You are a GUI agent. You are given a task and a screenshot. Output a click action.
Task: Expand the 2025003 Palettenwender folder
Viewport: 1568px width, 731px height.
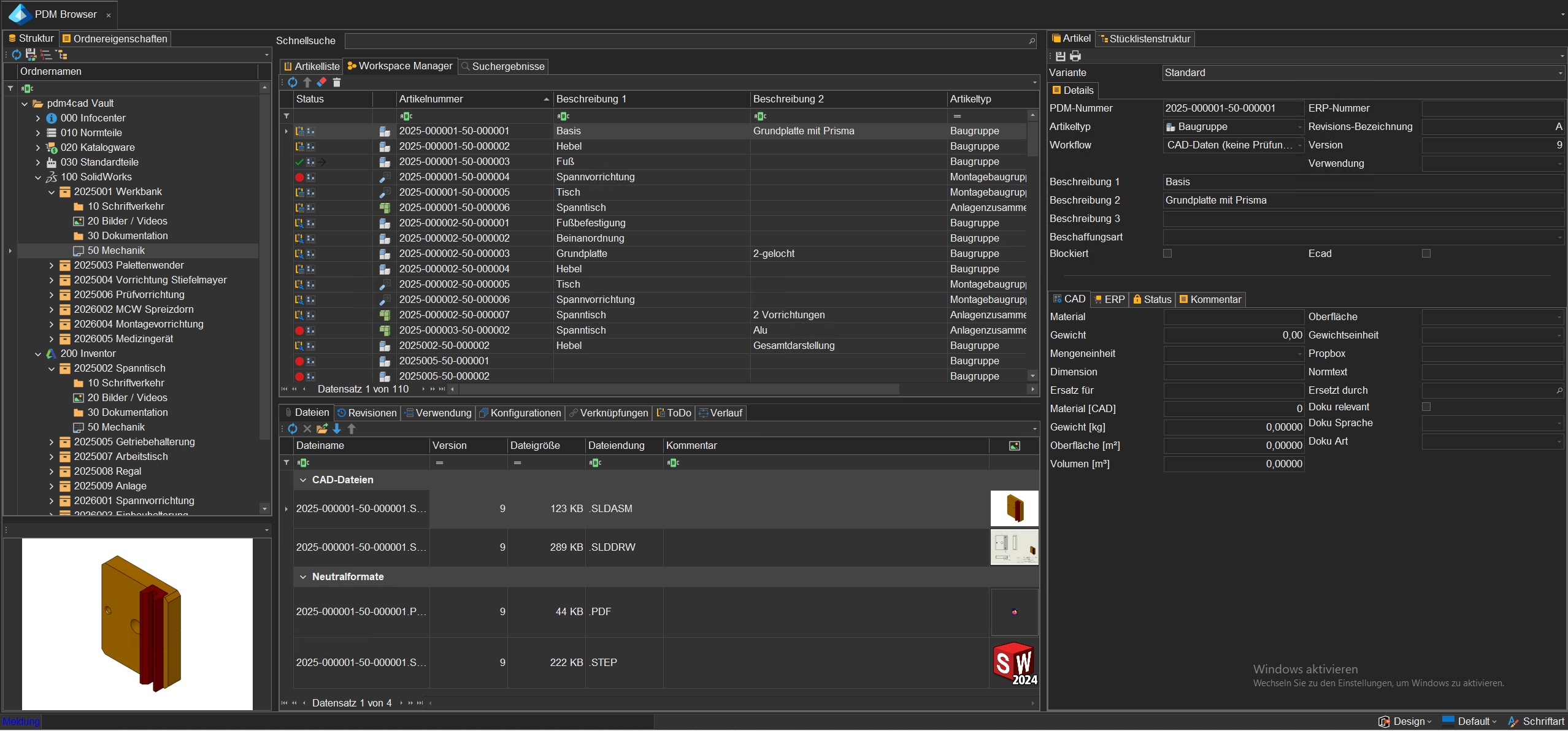tap(52, 266)
